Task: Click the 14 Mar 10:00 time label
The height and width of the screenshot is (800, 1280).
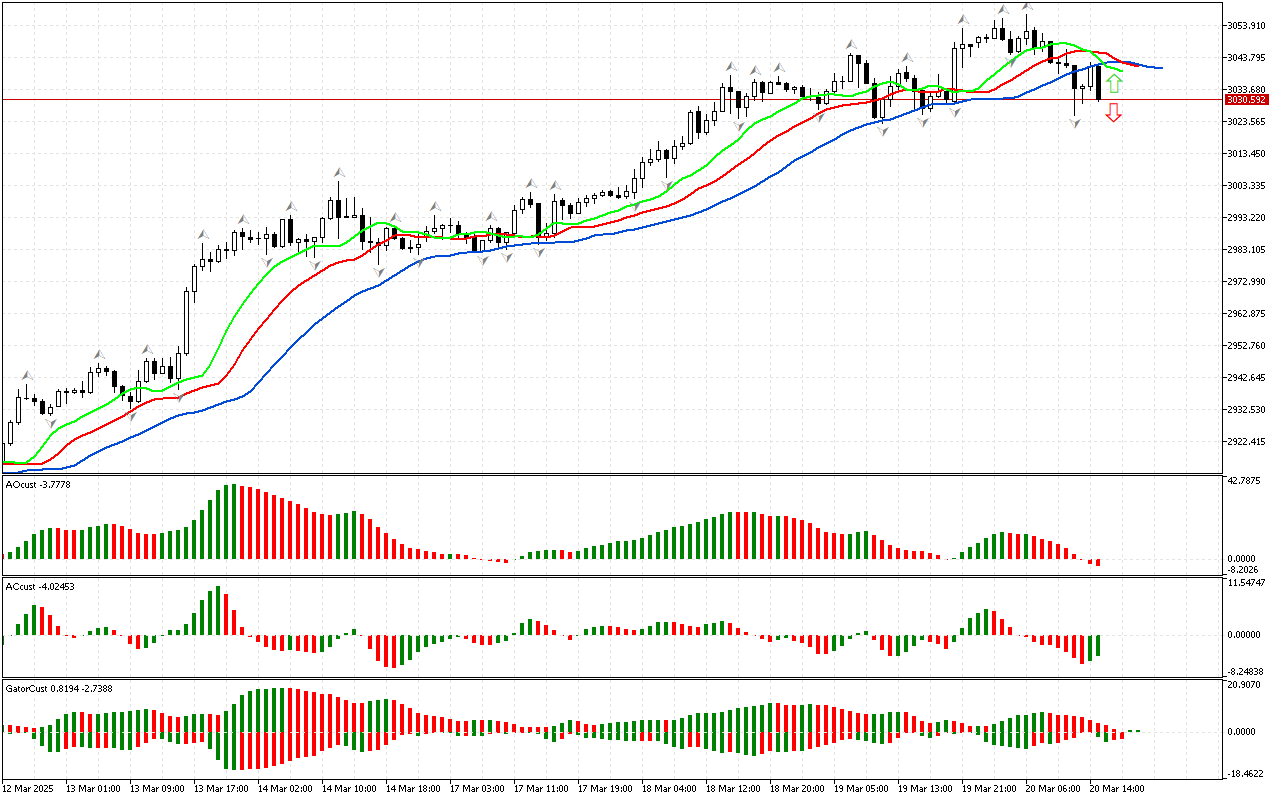Action: pos(351,788)
